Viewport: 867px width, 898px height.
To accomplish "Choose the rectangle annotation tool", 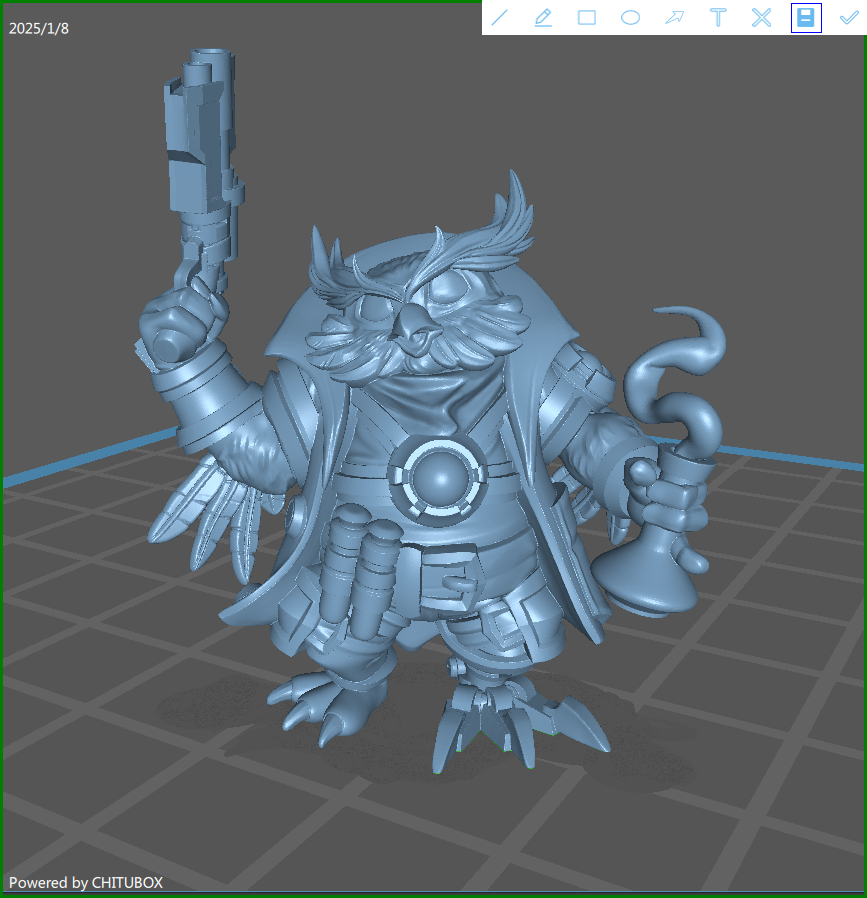I will pos(587,17).
